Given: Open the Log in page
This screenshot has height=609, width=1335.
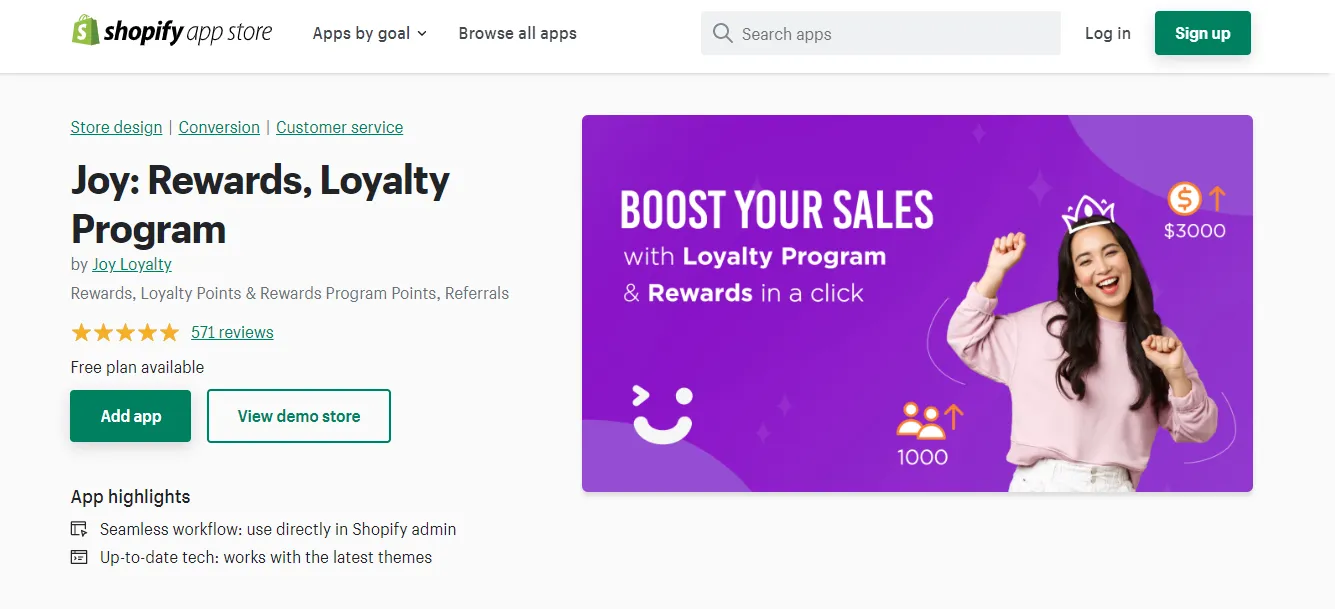Looking at the screenshot, I should [x=1107, y=33].
